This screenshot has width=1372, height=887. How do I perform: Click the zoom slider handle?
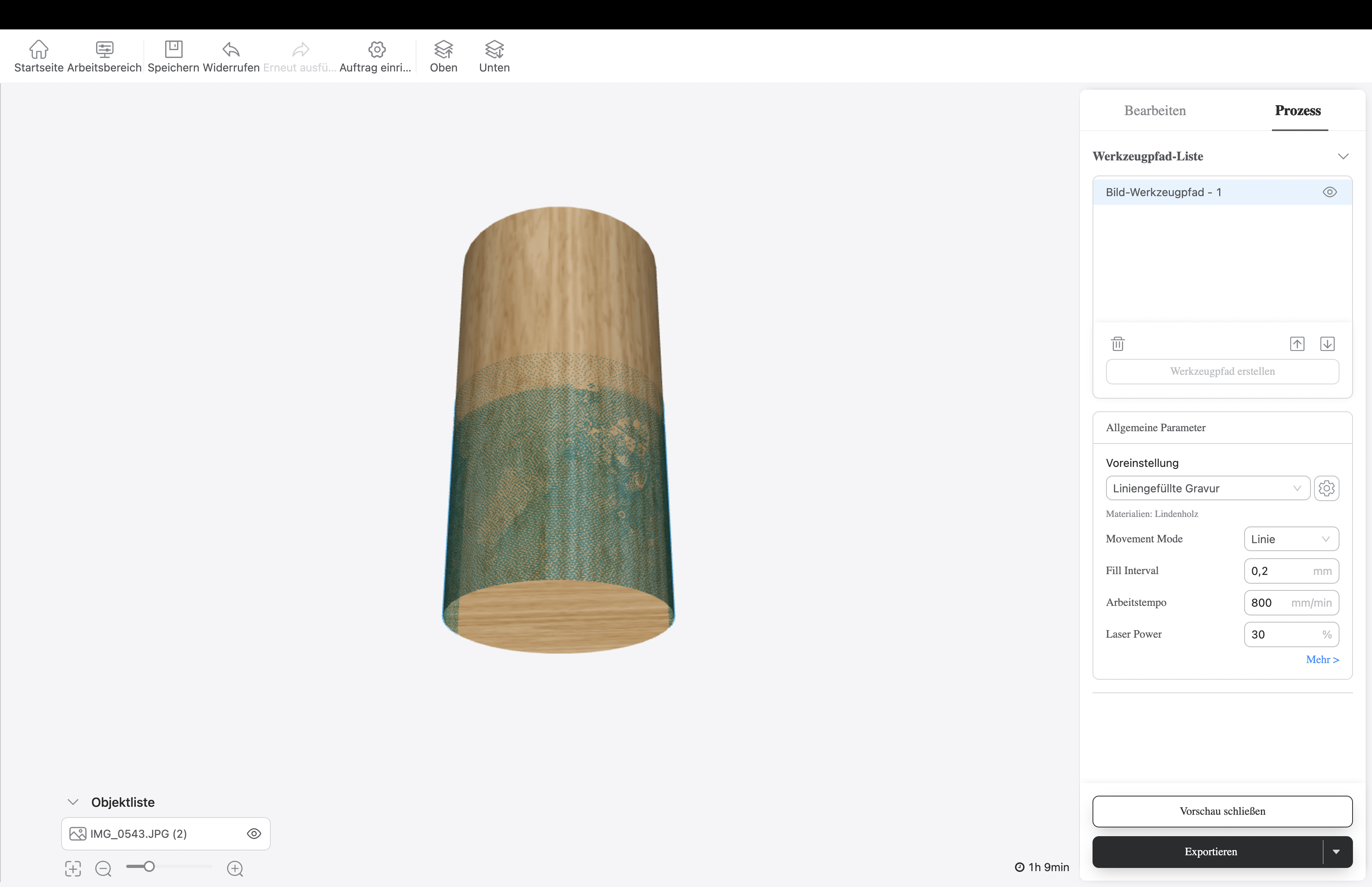click(x=149, y=866)
